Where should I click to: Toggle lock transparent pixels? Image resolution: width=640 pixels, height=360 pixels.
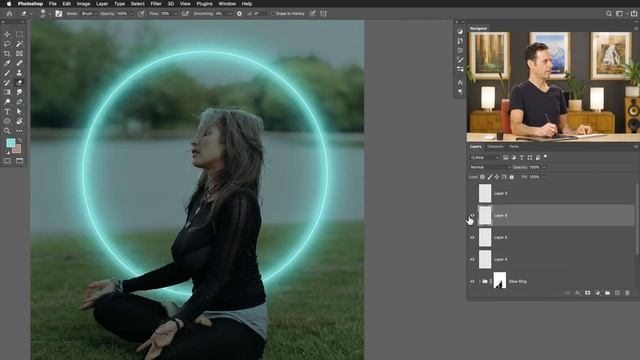(482, 177)
